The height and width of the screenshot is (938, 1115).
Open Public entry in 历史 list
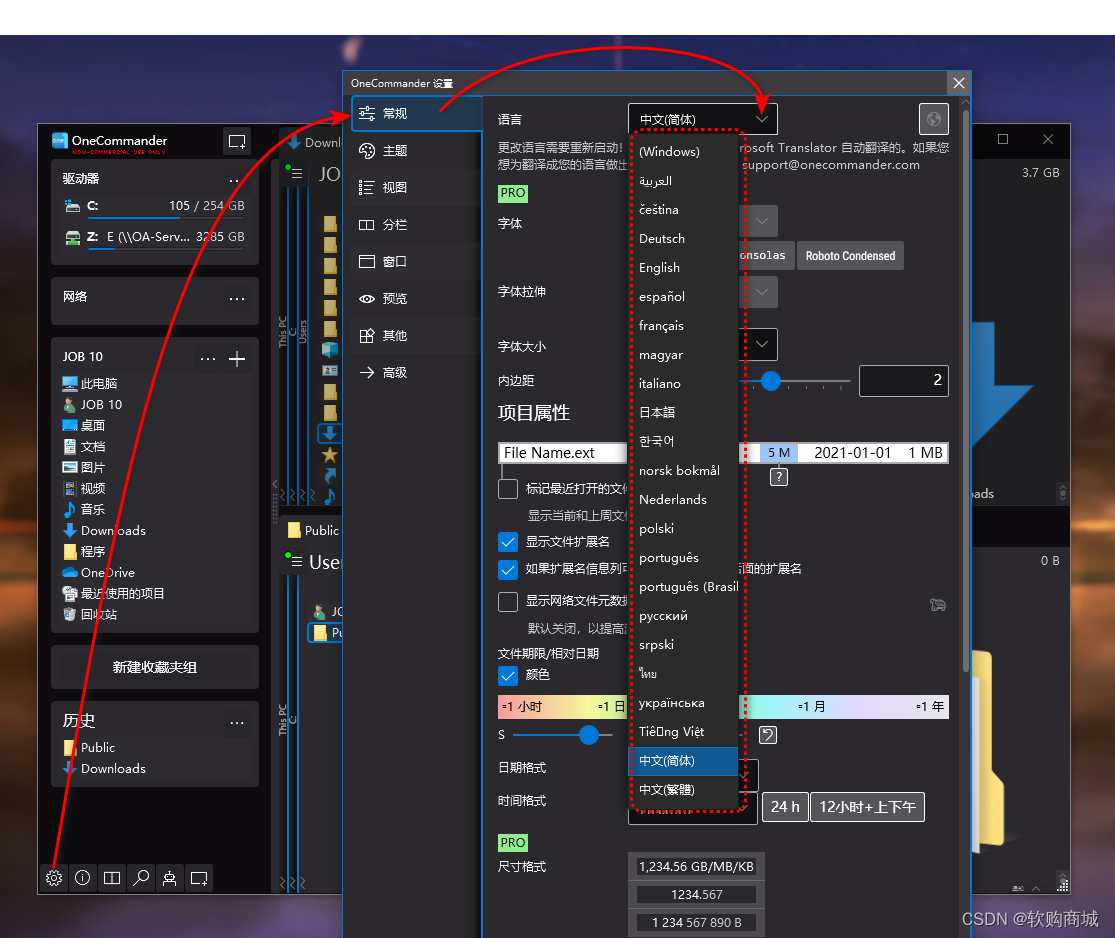tap(90, 747)
